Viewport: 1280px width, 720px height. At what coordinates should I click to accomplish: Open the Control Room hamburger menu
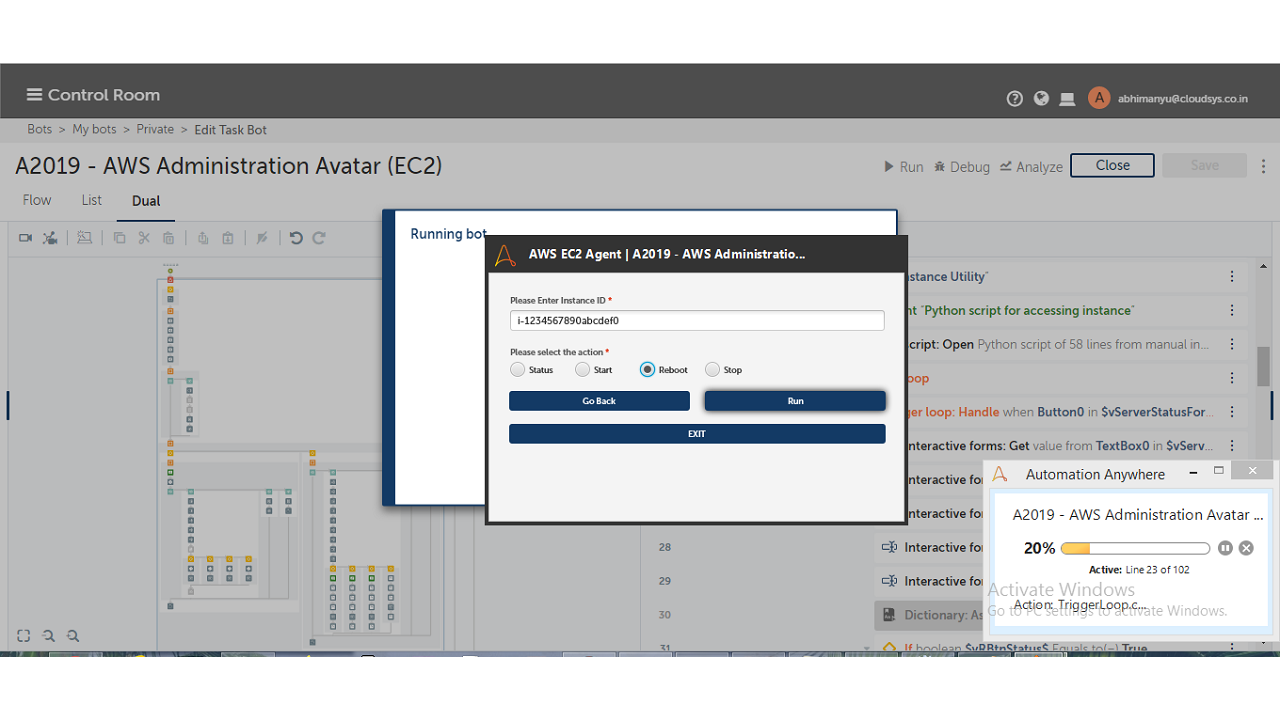point(34,95)
